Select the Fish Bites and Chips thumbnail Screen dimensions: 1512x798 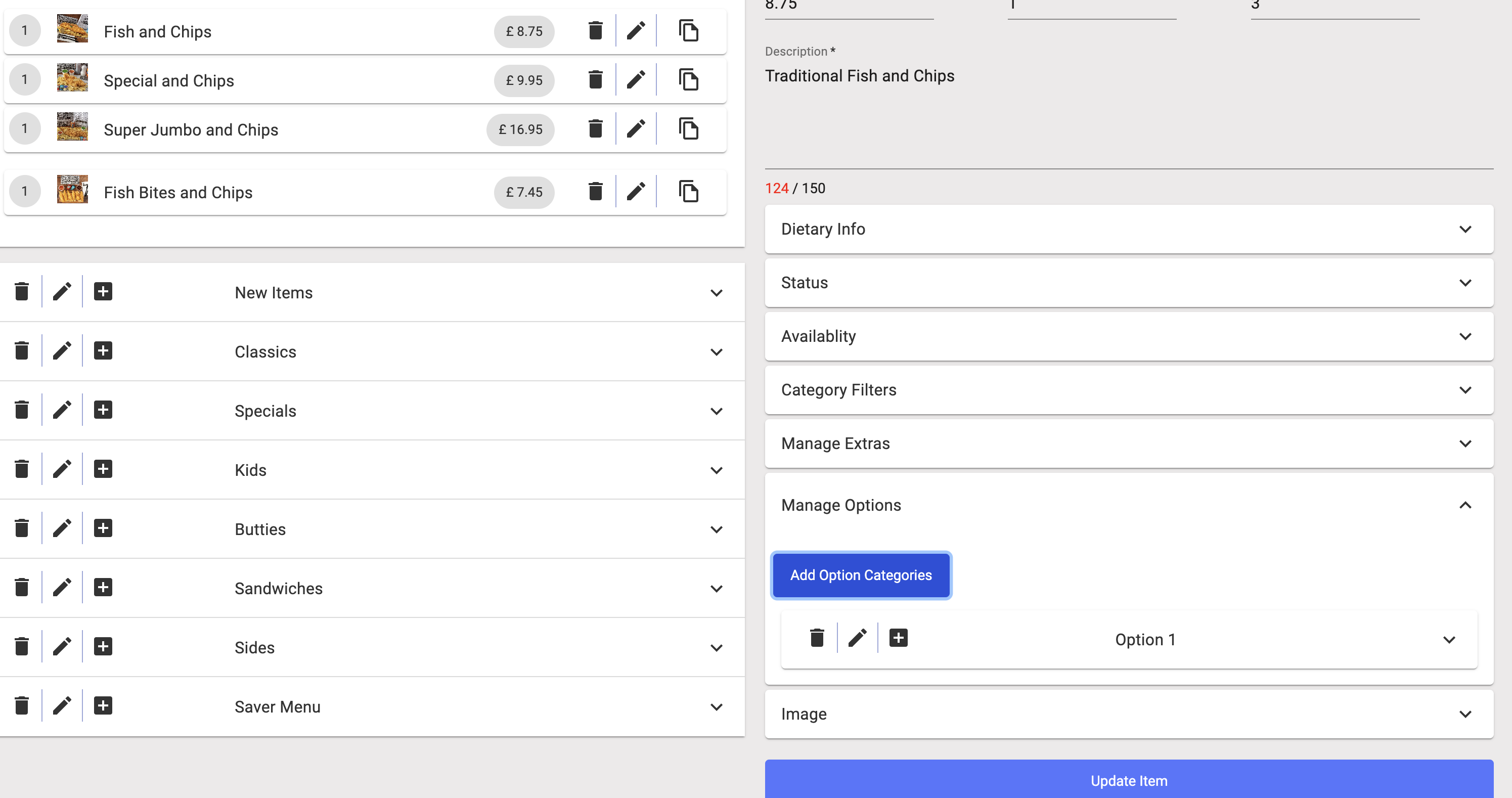tap(72, 189)
